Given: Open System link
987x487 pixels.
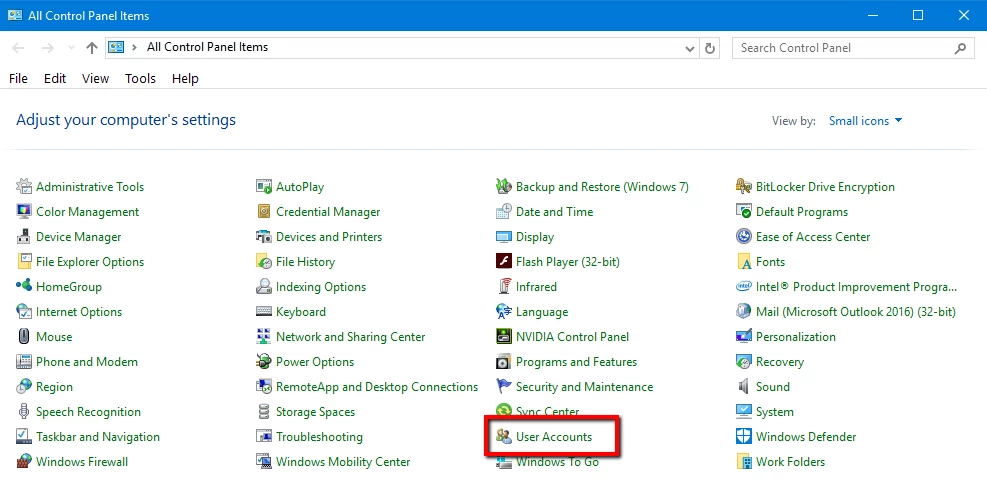Looking at the screenshot, I should coord(775,412).
